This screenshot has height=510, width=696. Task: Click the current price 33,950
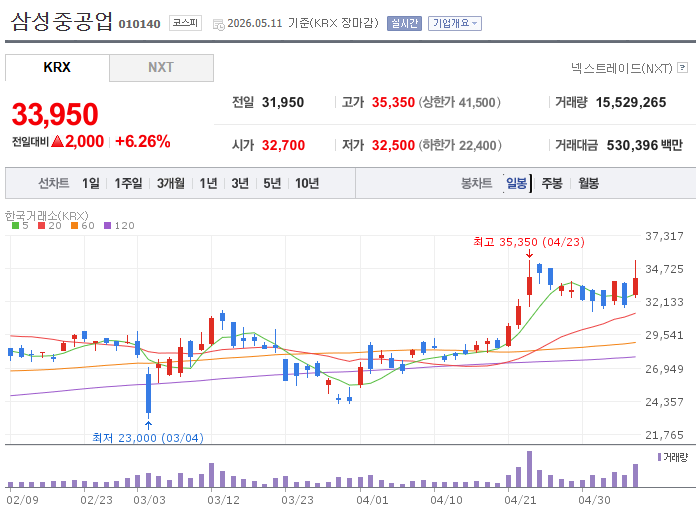55,115
